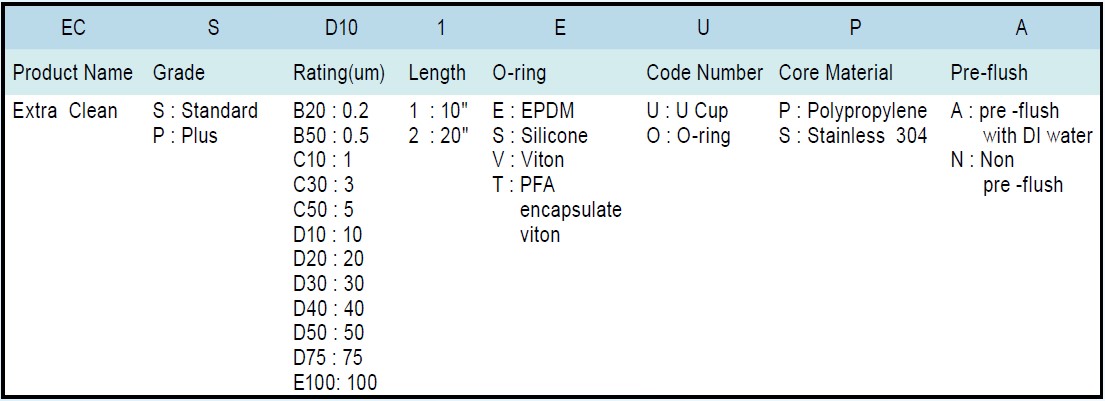Click the Pre-flush column header
1105x401 pixels.
pos(989,73)
